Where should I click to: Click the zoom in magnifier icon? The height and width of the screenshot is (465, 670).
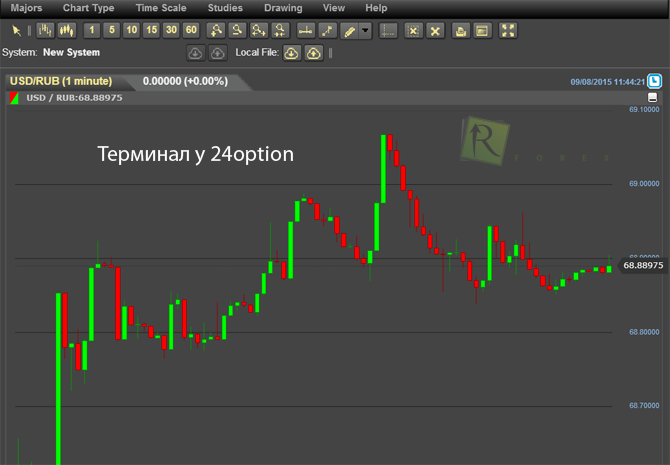coord(216,30)
